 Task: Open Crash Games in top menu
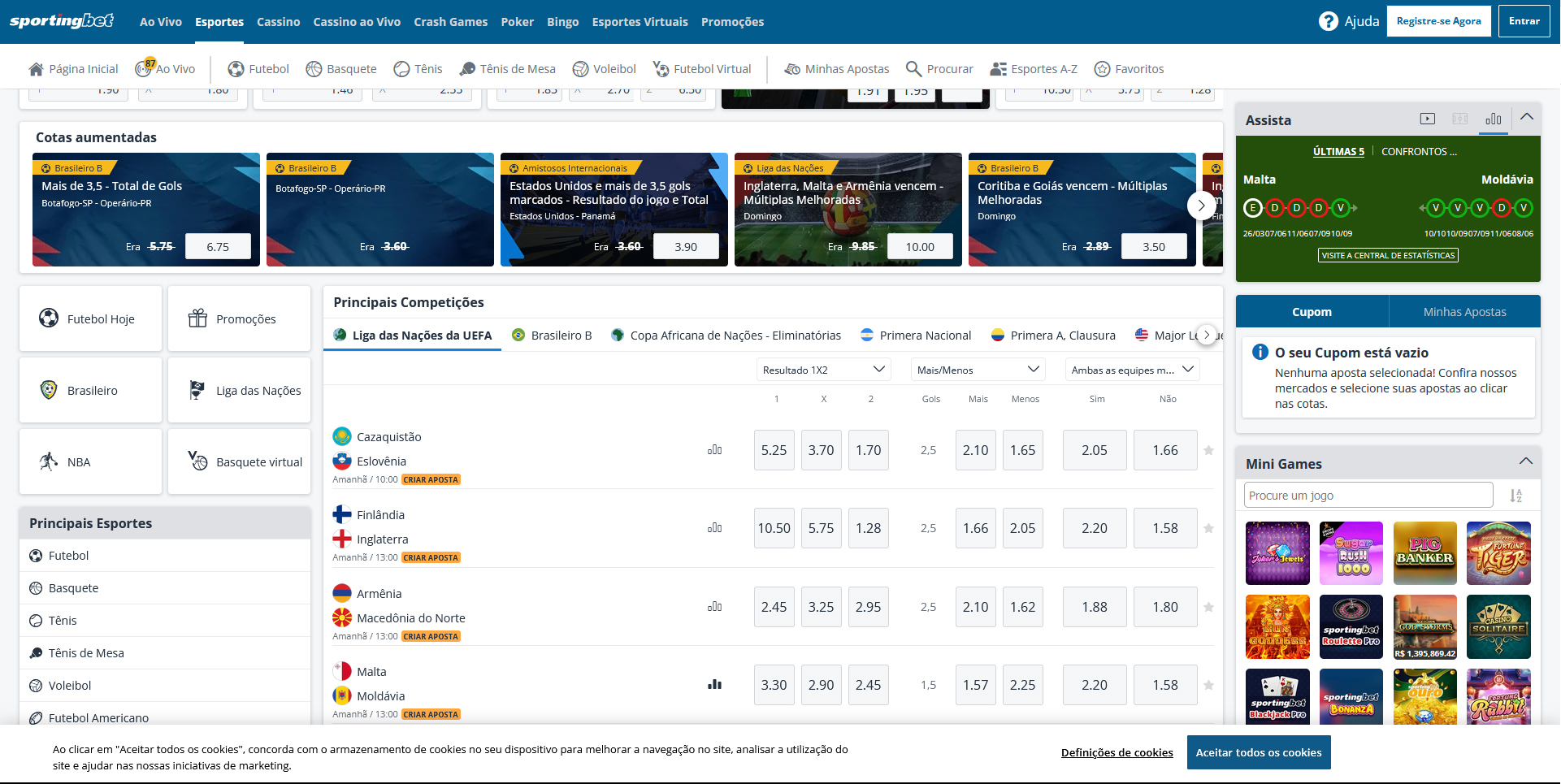pos(450,22)
